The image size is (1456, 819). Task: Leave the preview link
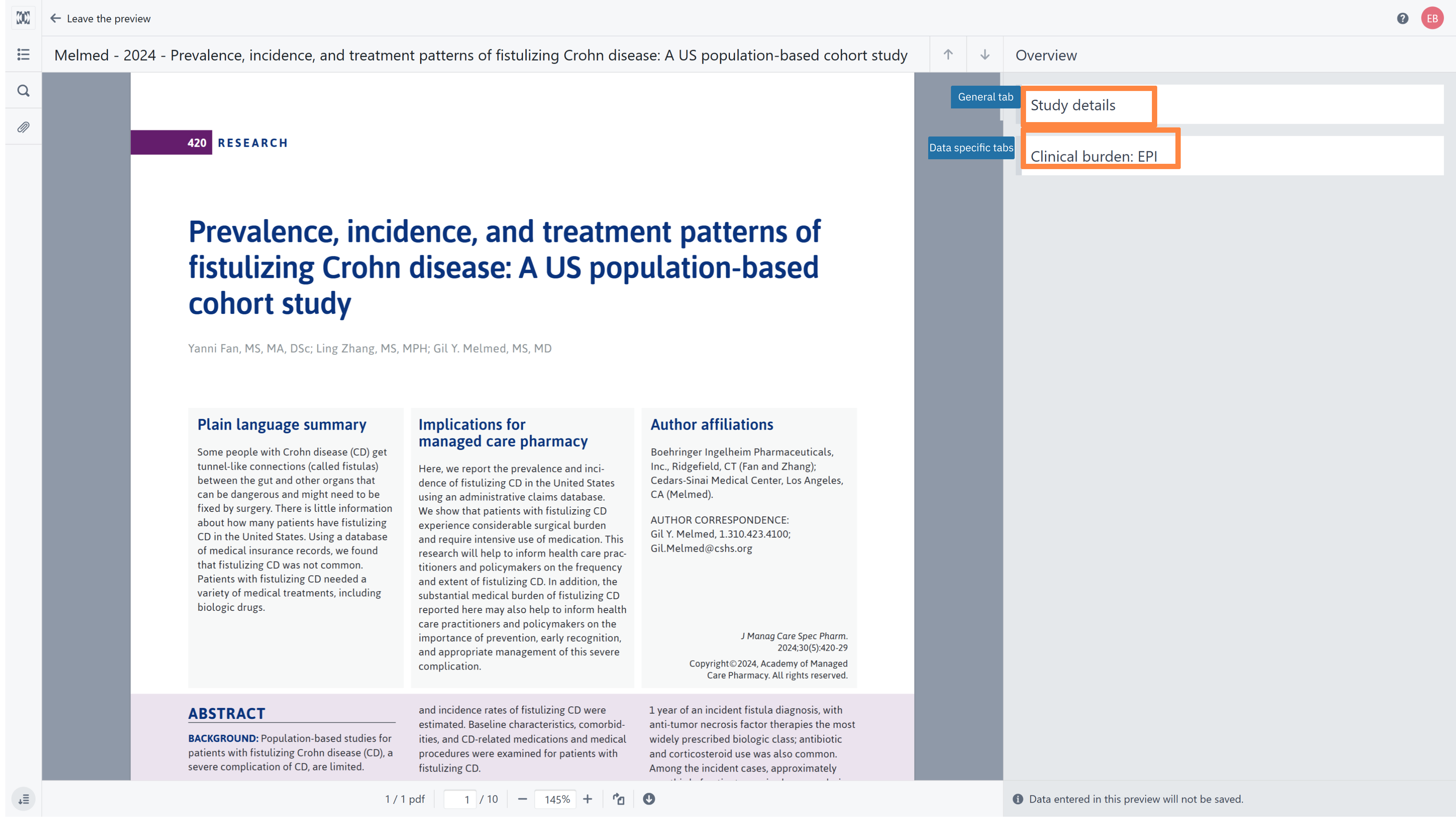108,19
